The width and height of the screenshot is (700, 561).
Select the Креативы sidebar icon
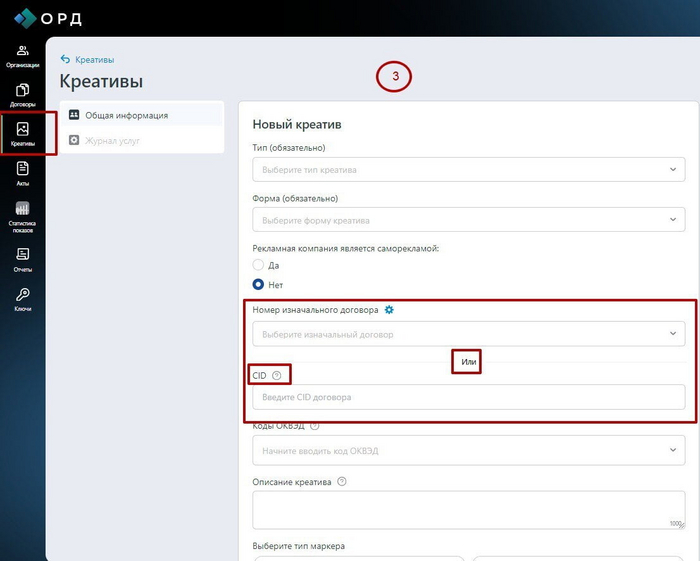coord(22,133)
